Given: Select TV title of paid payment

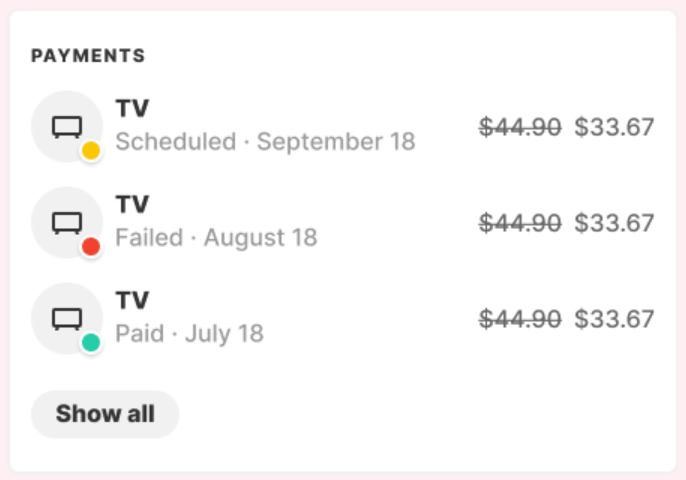Looking at the screenshot, I should [132, 300].
